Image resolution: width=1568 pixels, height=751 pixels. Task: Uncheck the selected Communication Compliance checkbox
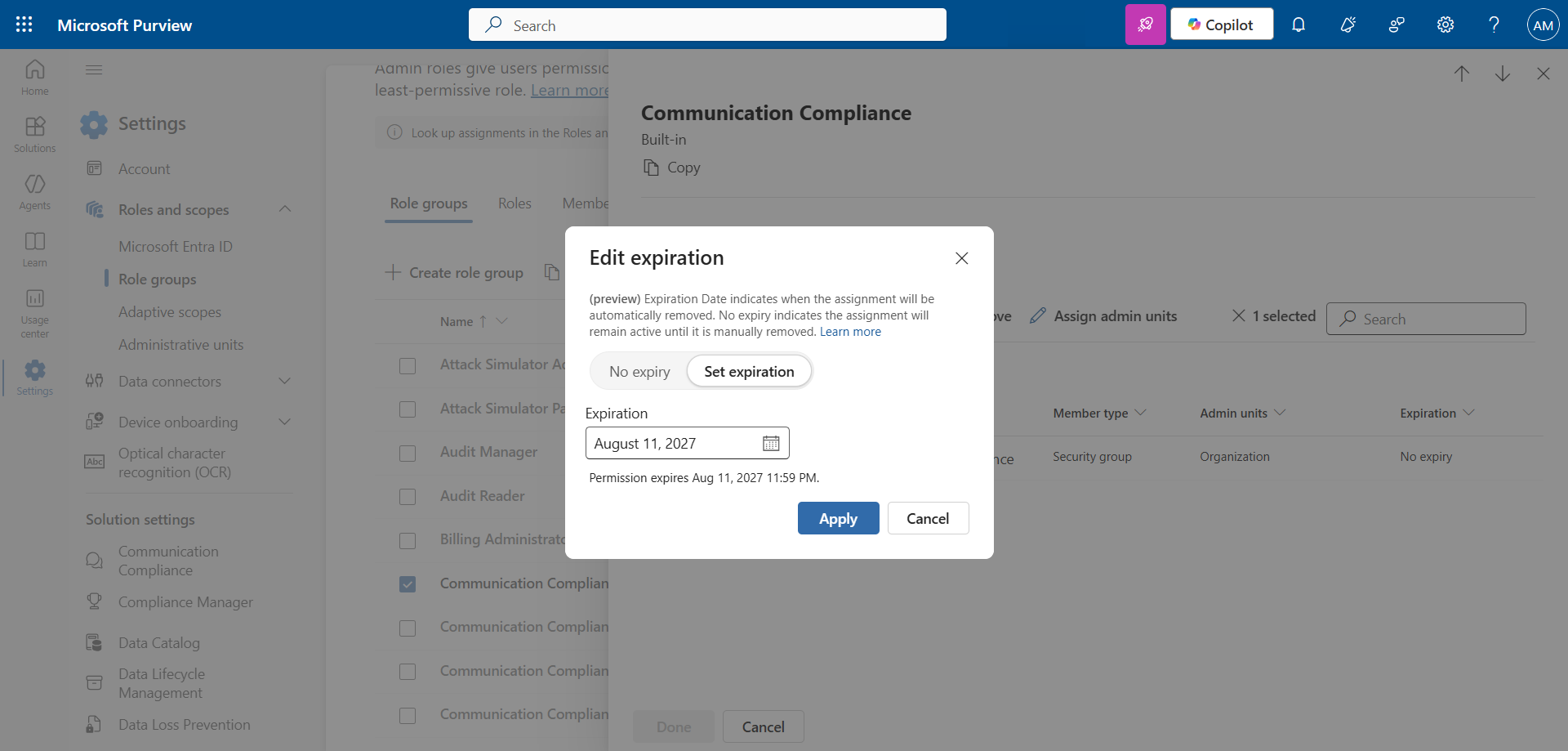pyautogui.click(x=408, y=584)
